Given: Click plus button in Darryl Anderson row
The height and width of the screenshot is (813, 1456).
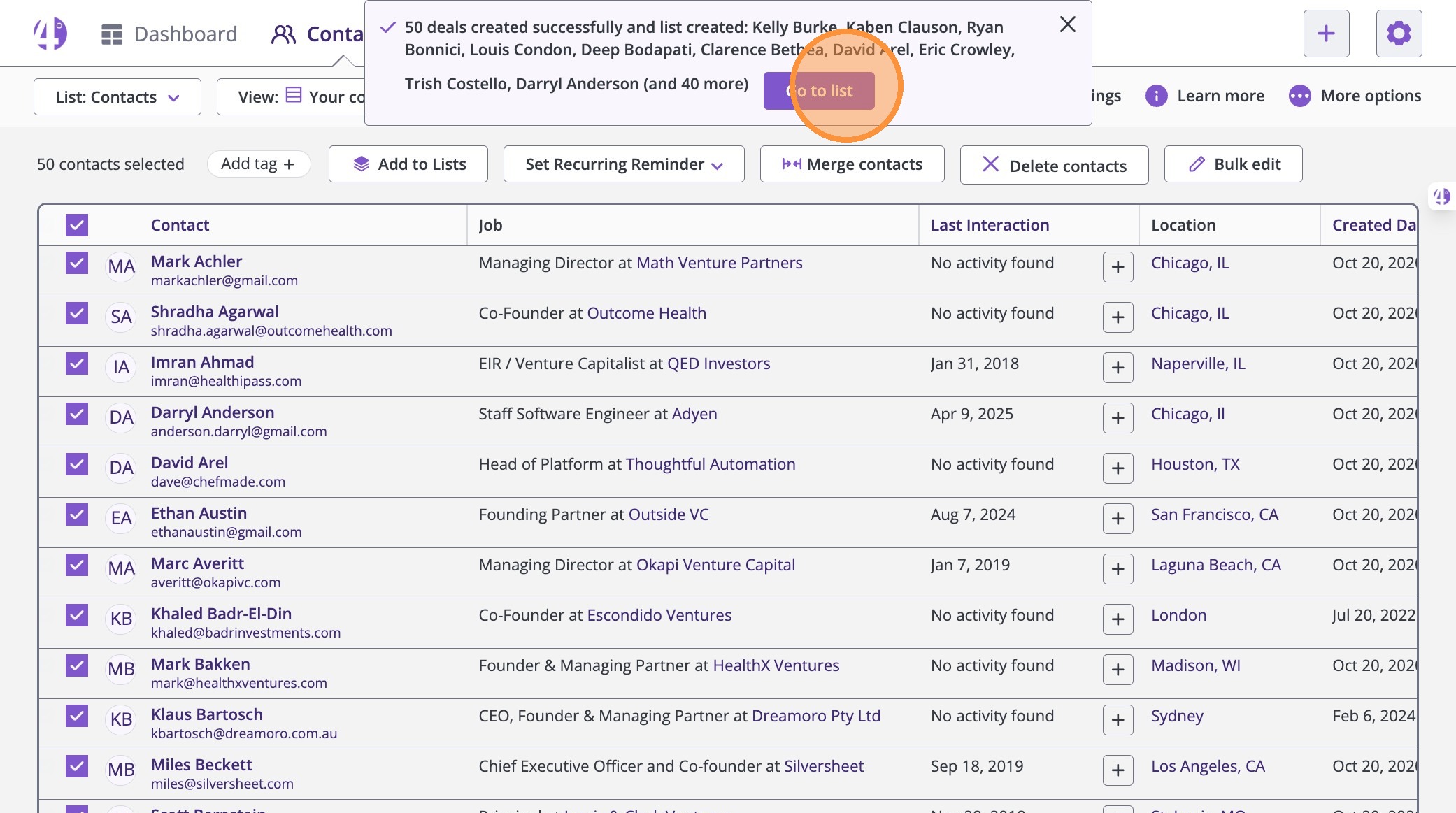Looking at the screenshot, I should point(1118,418).
